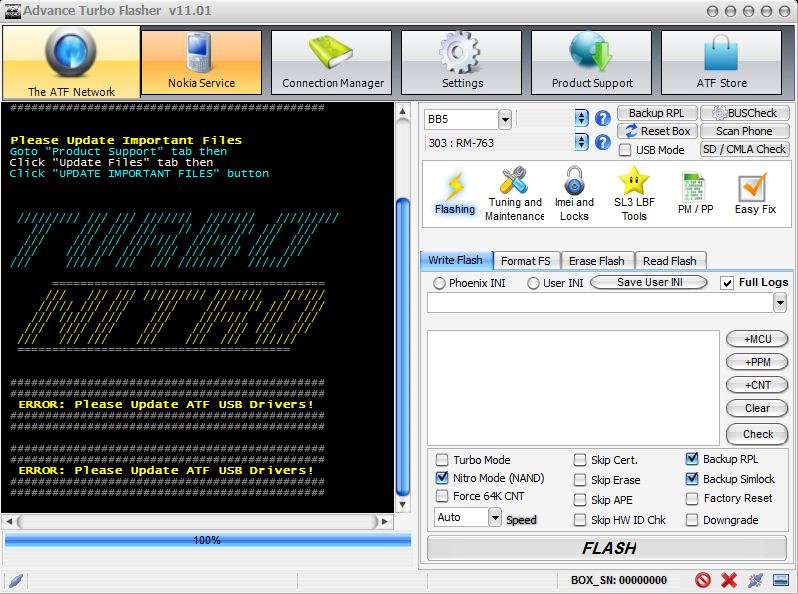Enable USB Mode checkbox
The image size is (798, 594).
point(625,150)
